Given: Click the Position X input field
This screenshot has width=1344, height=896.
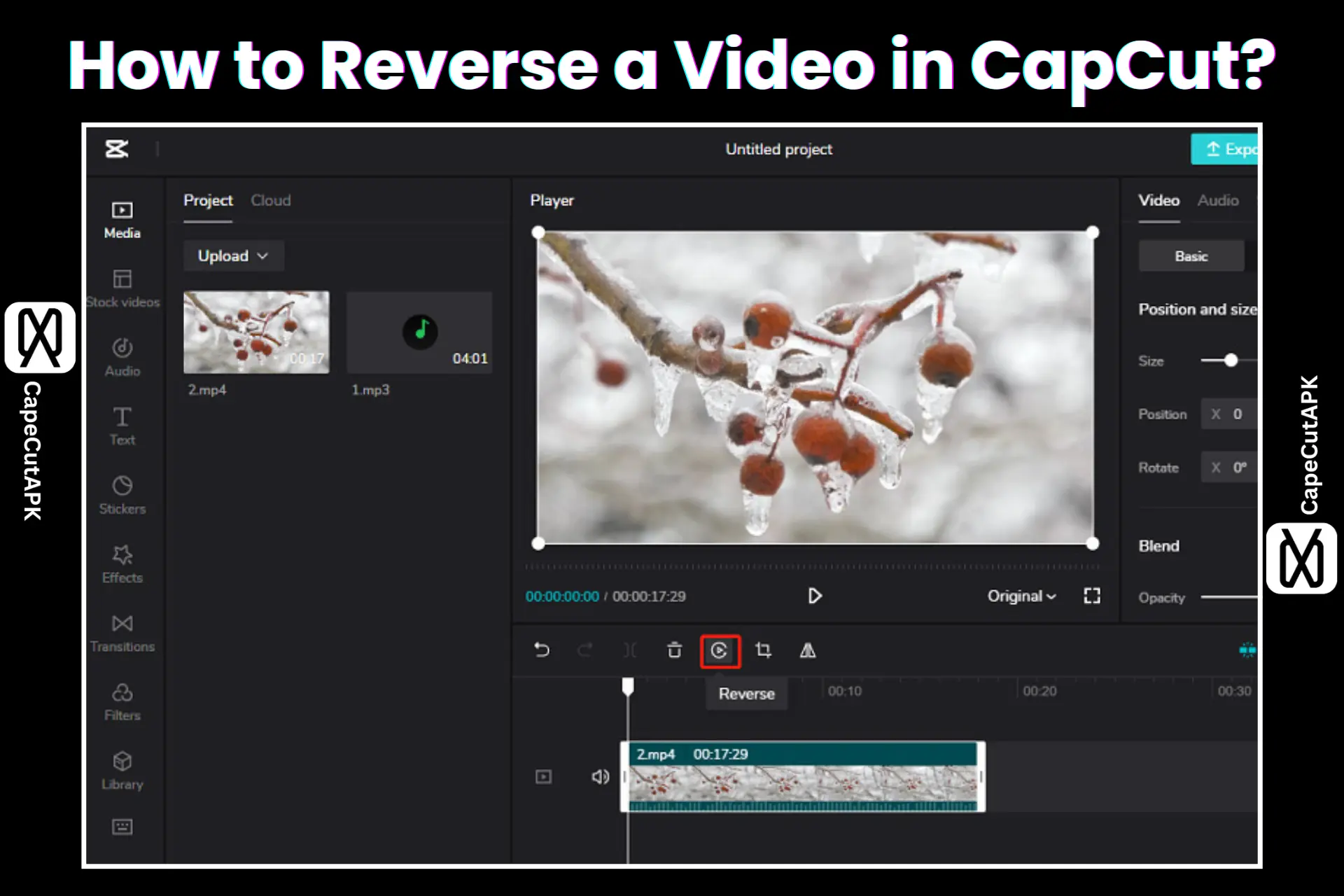Looking at the screenshot, I should pos(1229,414).
